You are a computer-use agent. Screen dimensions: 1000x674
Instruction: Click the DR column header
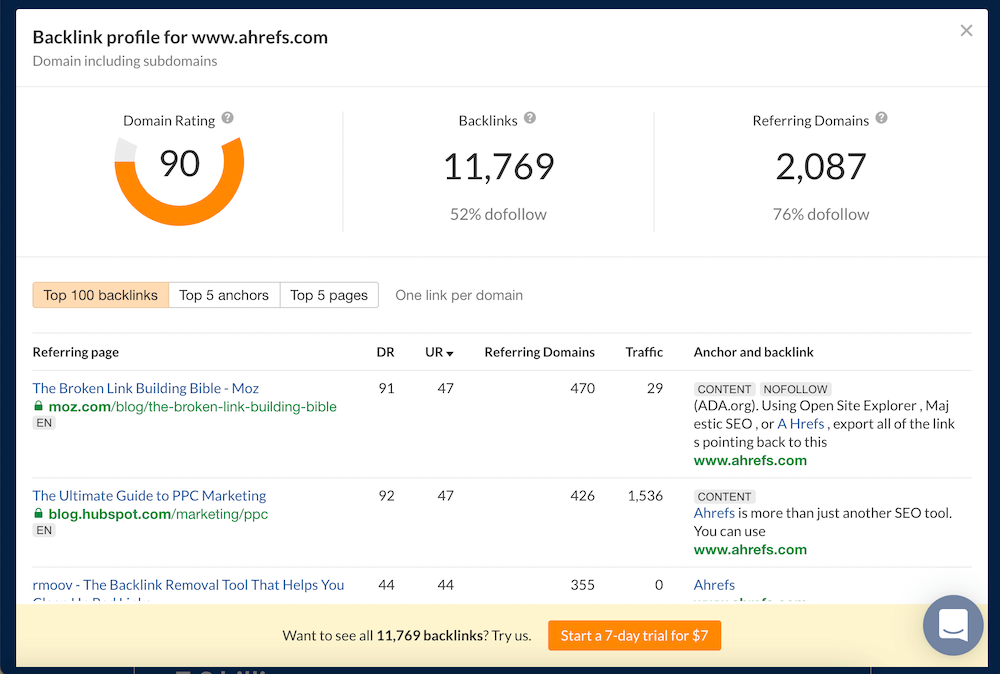click(385, 352)
